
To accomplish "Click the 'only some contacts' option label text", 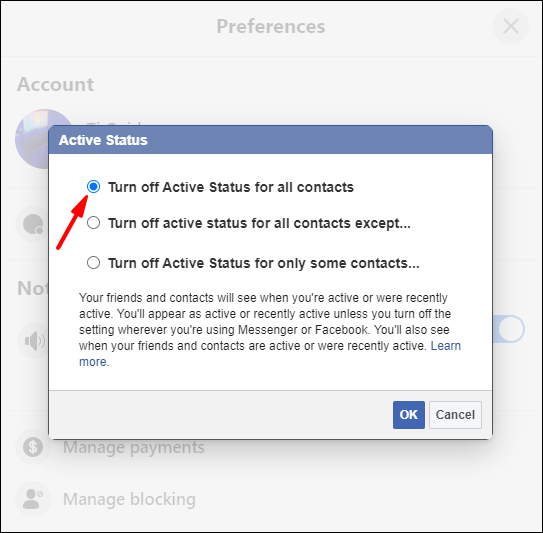I will coord(264,263).
